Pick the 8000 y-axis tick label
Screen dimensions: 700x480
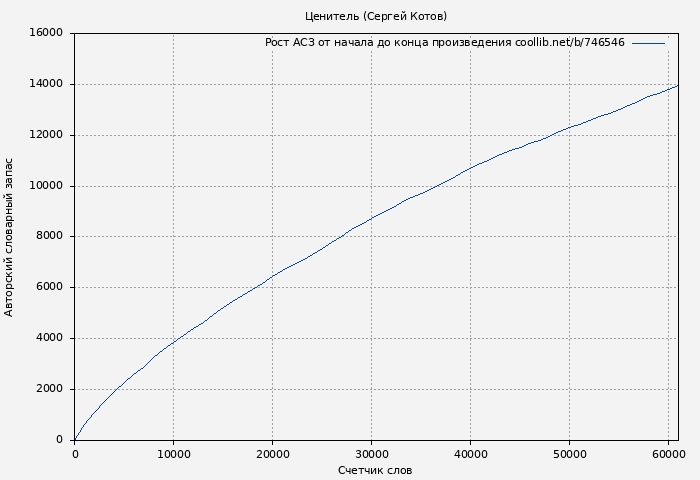pos(49,237)
